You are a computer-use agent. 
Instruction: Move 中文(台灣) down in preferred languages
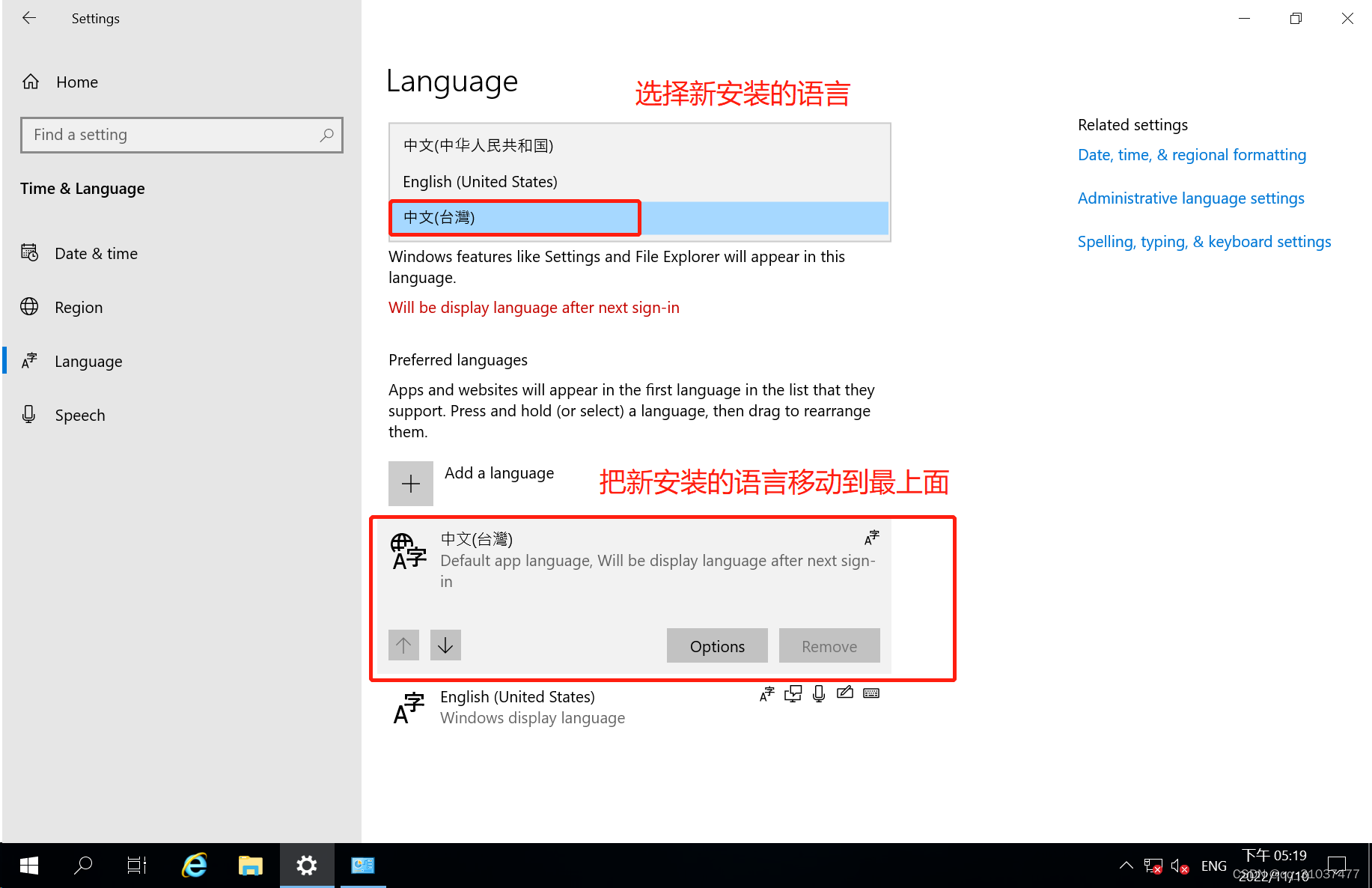(x=445, y=645)
